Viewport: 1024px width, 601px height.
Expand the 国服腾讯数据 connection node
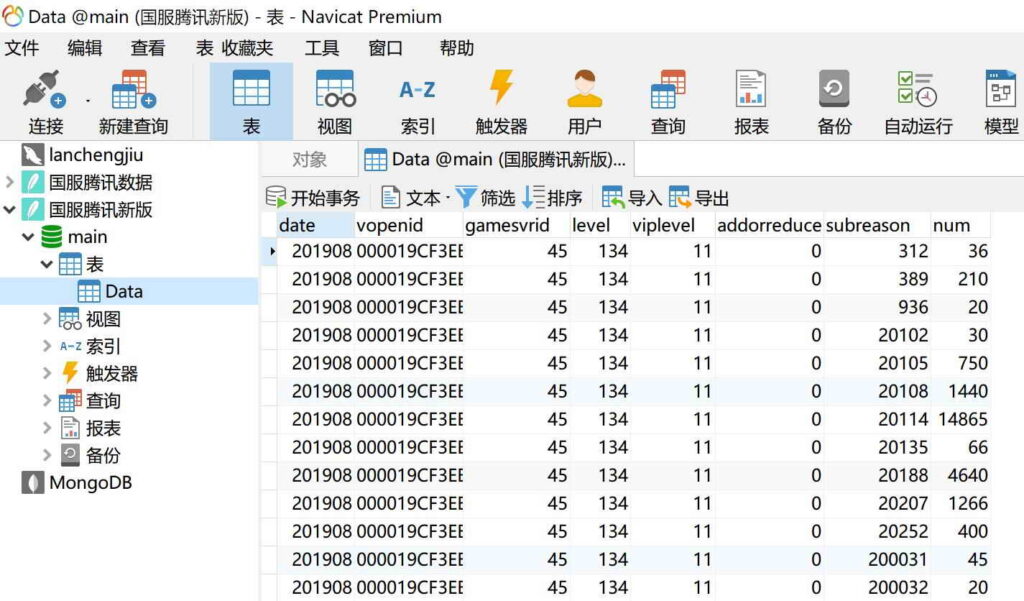[10, 183]
